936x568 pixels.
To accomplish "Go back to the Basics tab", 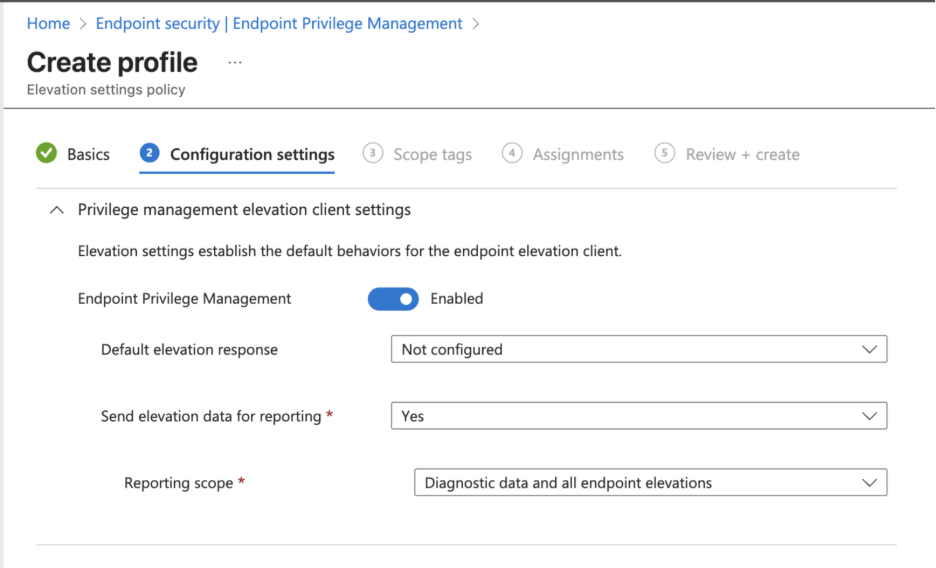I will click(88, 154).
